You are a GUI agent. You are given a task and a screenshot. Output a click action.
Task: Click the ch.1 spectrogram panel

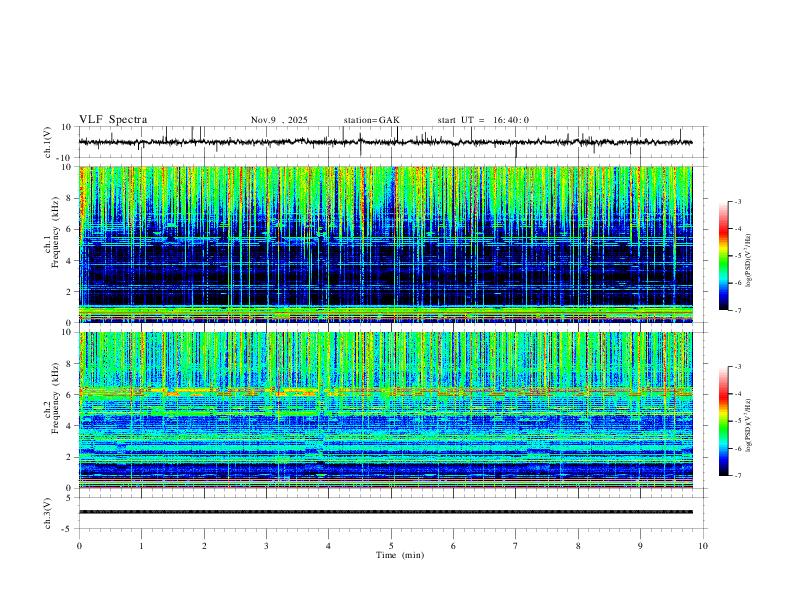tap(385, 244)
